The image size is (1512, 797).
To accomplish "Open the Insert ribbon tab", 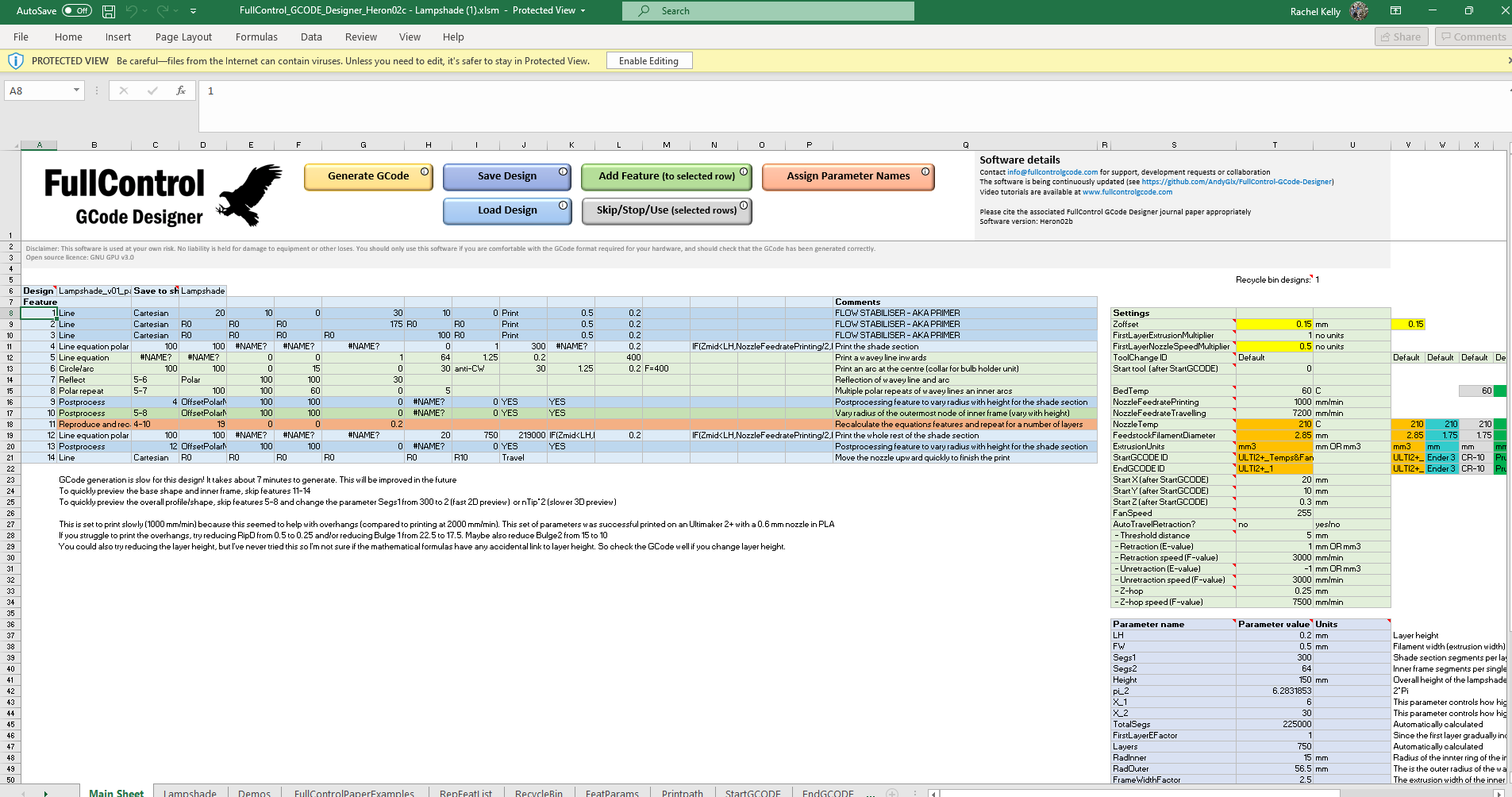I will (118, 37).
